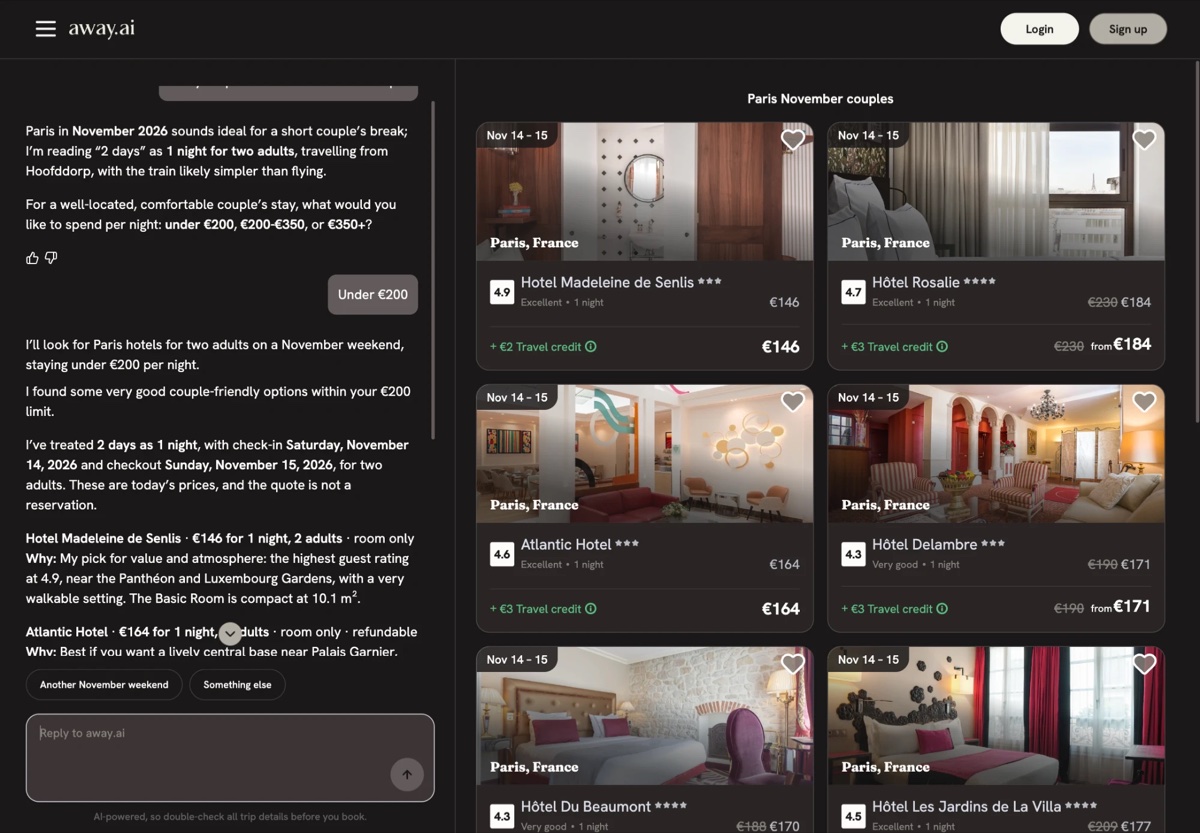Click Hotel Madeleine de Senlis title
Screen dimensions: 1200x833
coord(607,283)
